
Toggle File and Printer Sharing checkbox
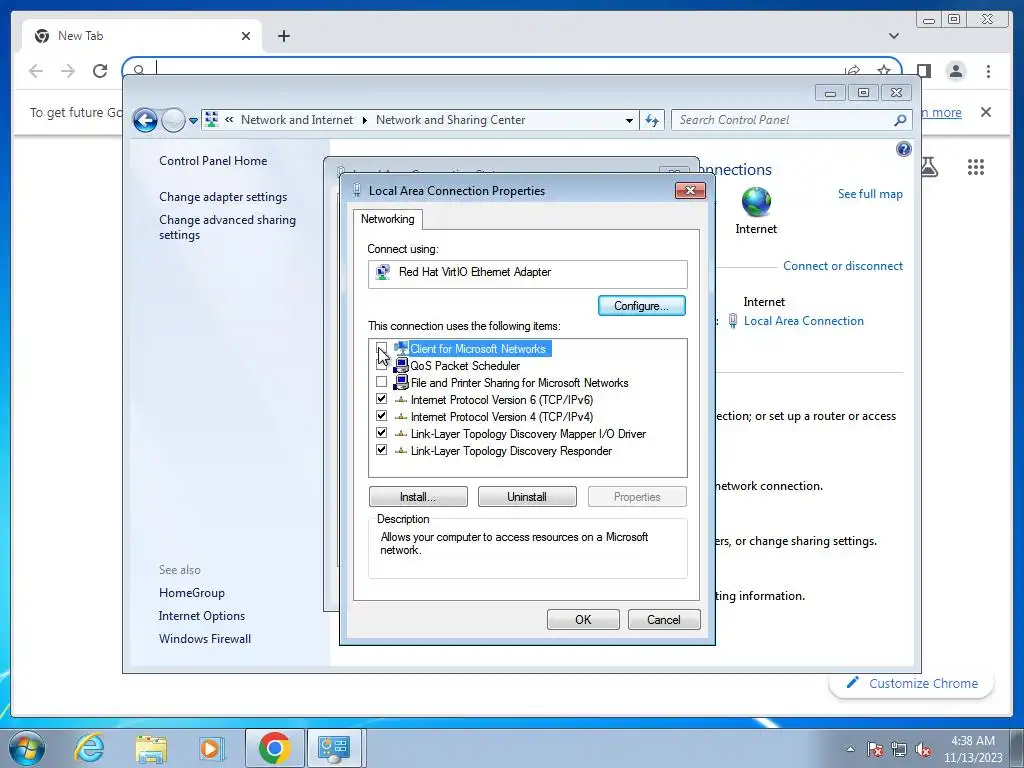(381, 382)
